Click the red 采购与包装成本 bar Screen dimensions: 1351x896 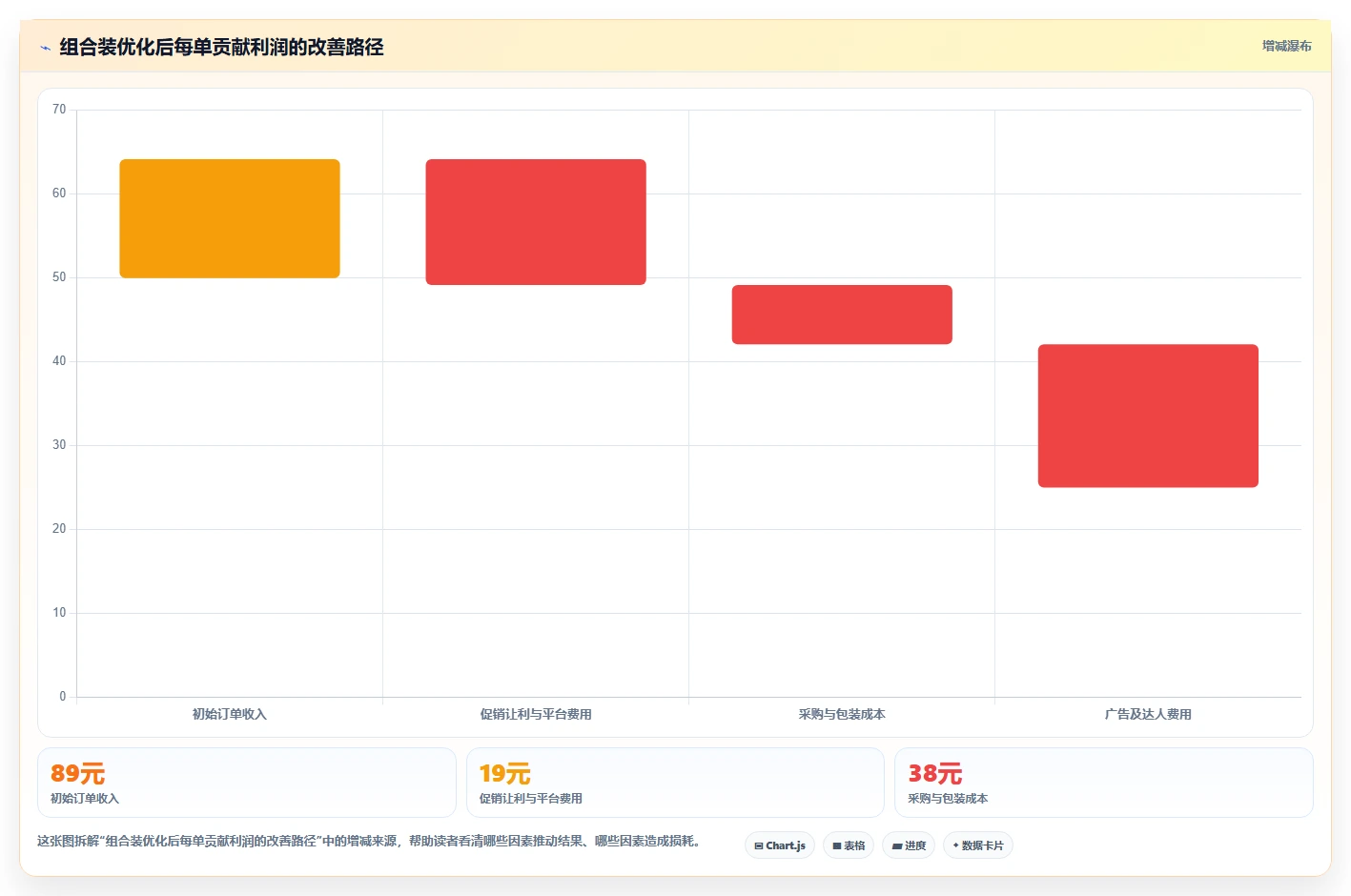point(842,315)
